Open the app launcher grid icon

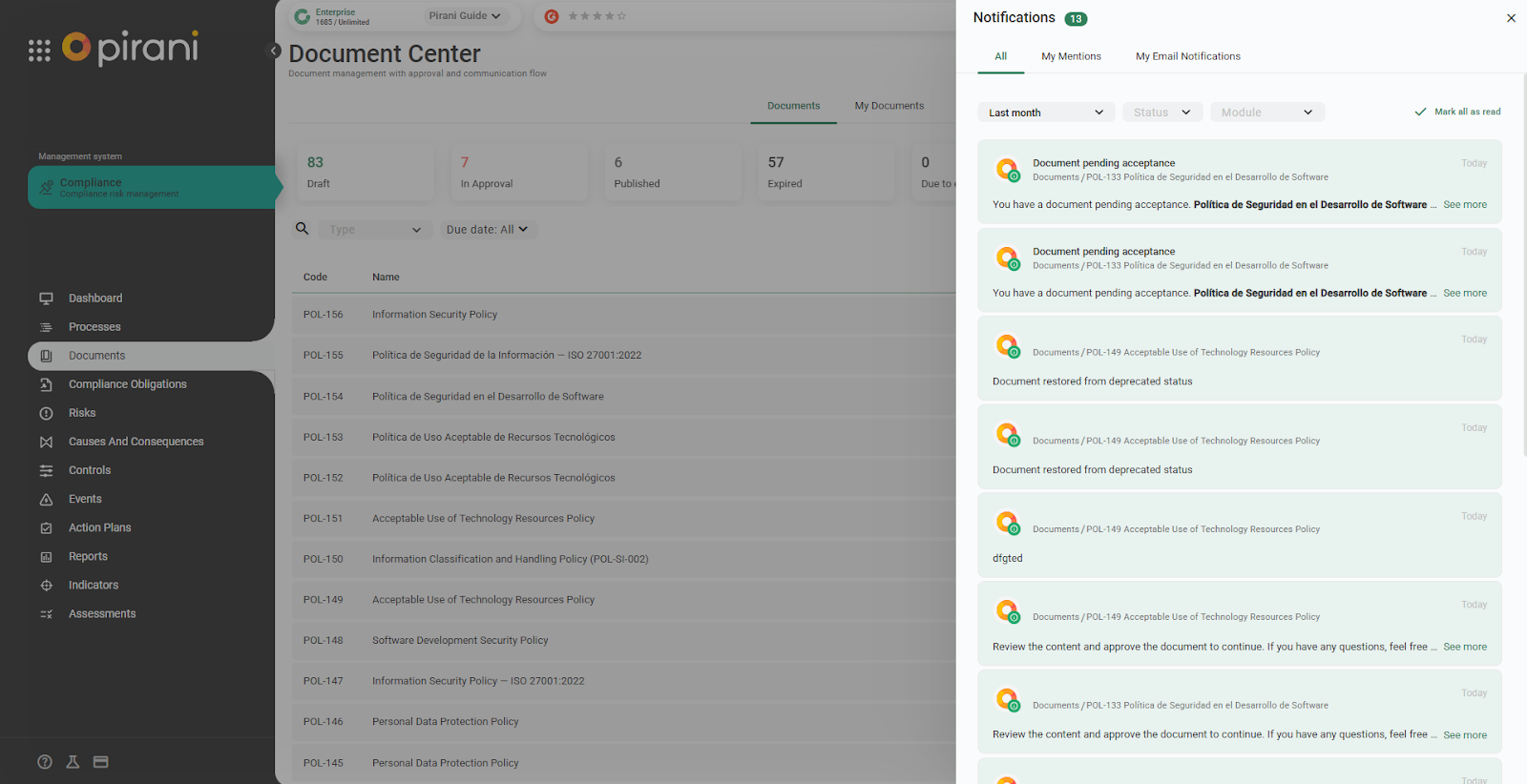pyautogui.click(x=39, y=51)
